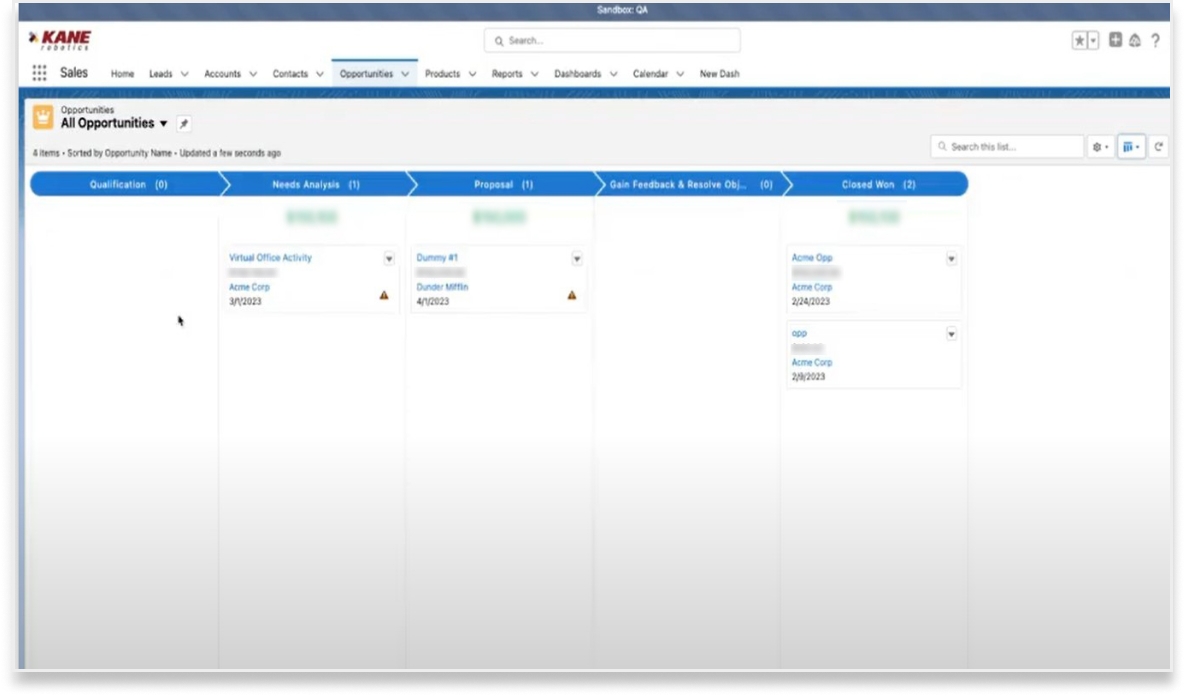The height and width of the screenshot is (696, 1185).
Task: Go to the New Dash tab
Action: click(719, 74)
